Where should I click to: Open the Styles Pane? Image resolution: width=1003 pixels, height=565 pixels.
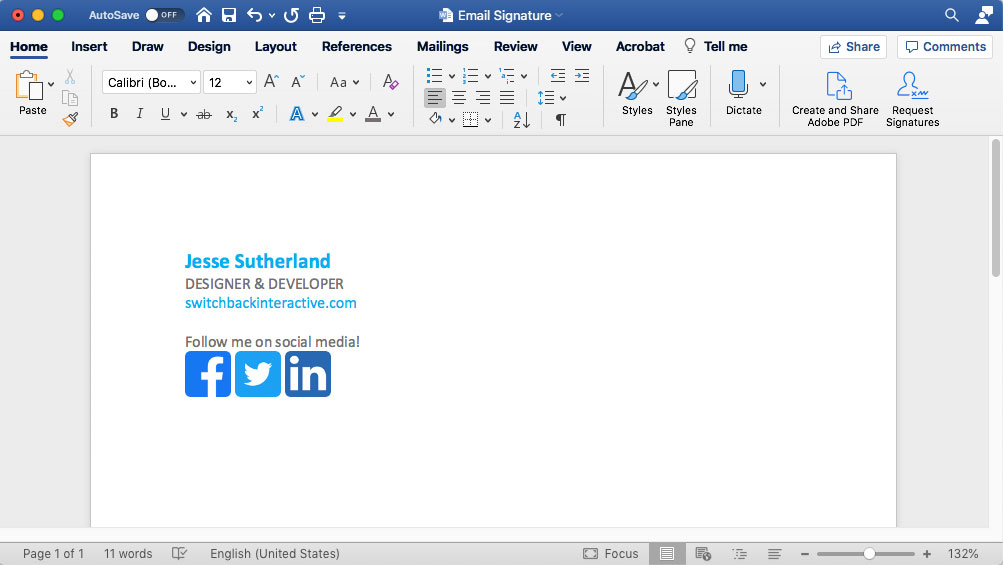(681, 98)
